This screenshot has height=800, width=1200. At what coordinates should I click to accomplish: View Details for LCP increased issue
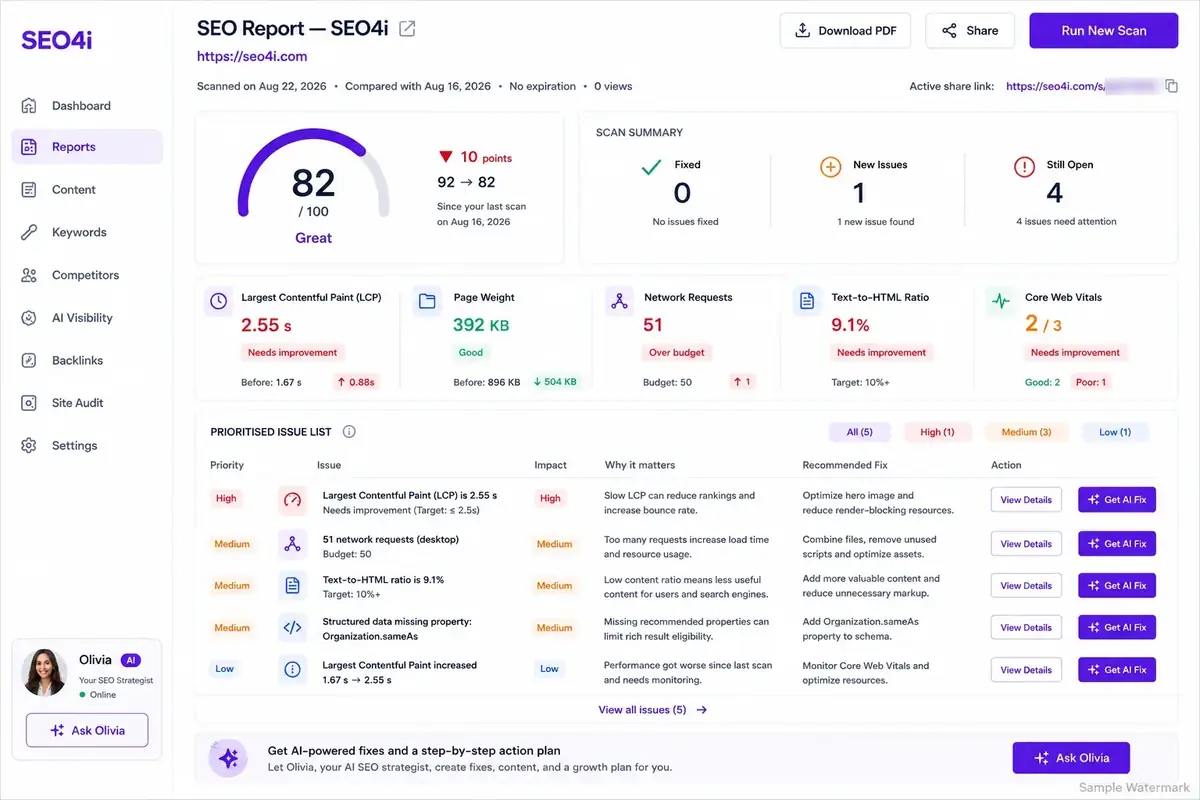pyautogui.click(x=1026, y=670)
